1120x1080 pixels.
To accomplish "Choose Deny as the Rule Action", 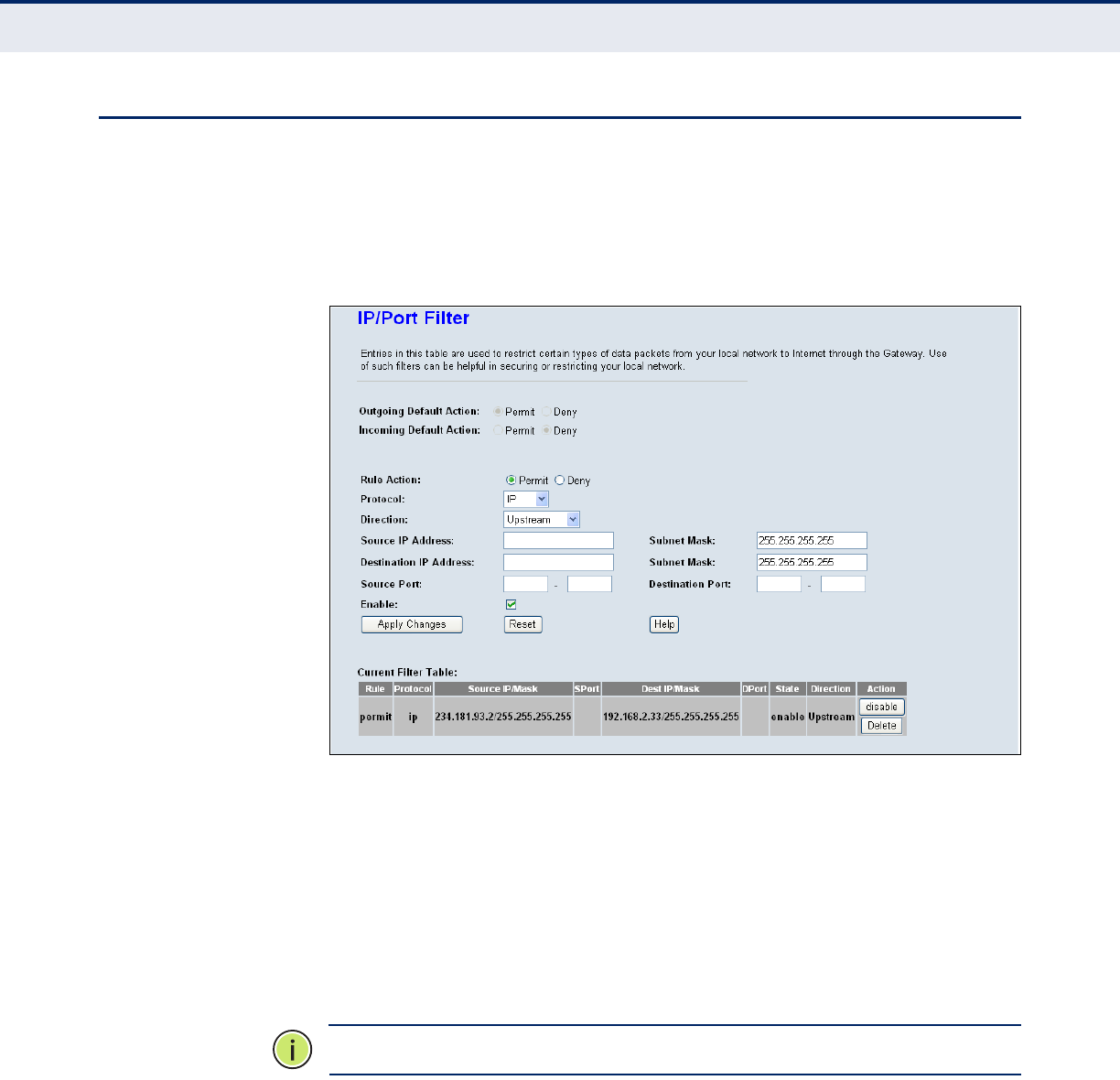I will [560, 481].
